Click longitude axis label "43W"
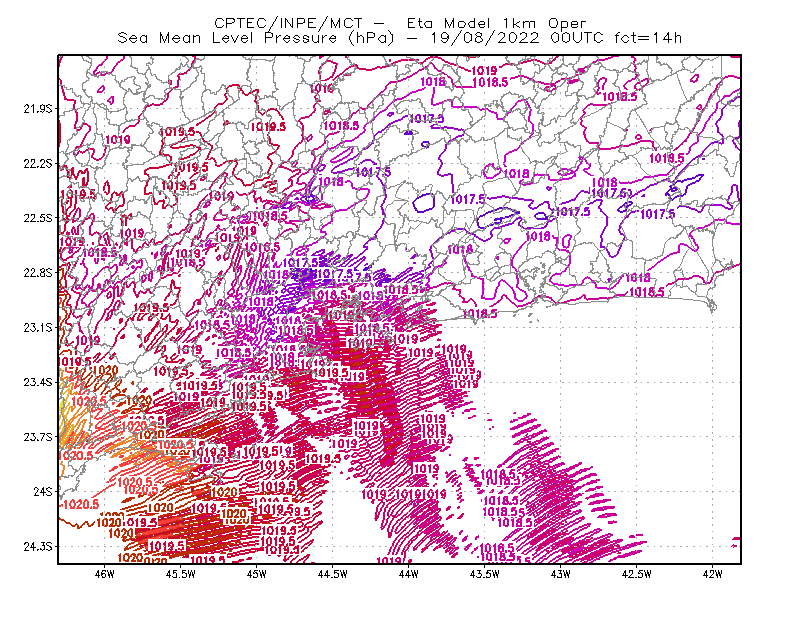 (x=561, y=574)
